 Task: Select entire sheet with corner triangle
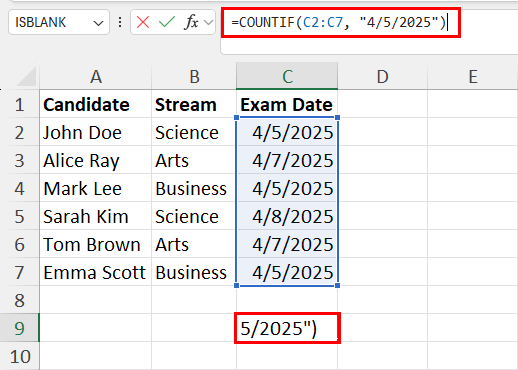click(27, 76)
